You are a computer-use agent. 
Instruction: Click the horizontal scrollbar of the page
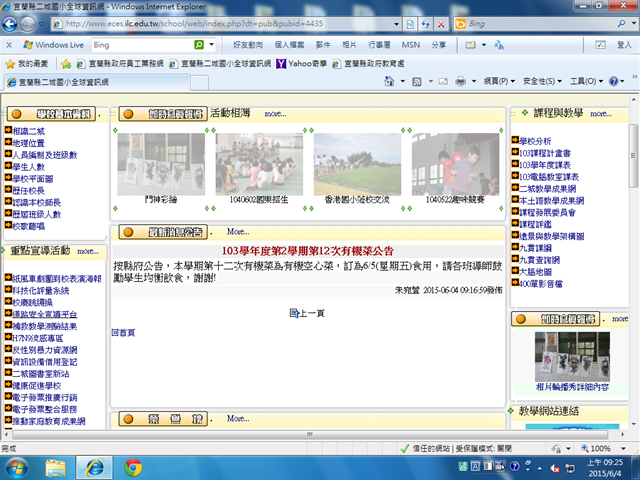click(310, 434)
